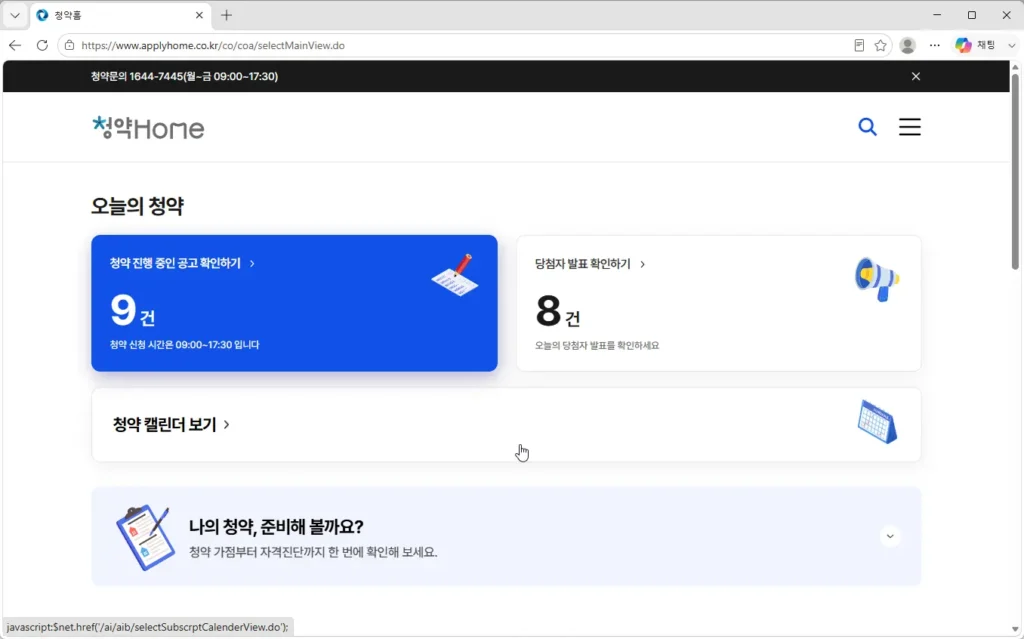
Task: Expand the dropdown arrow beside 채팅
Action: coord(1012,45)
